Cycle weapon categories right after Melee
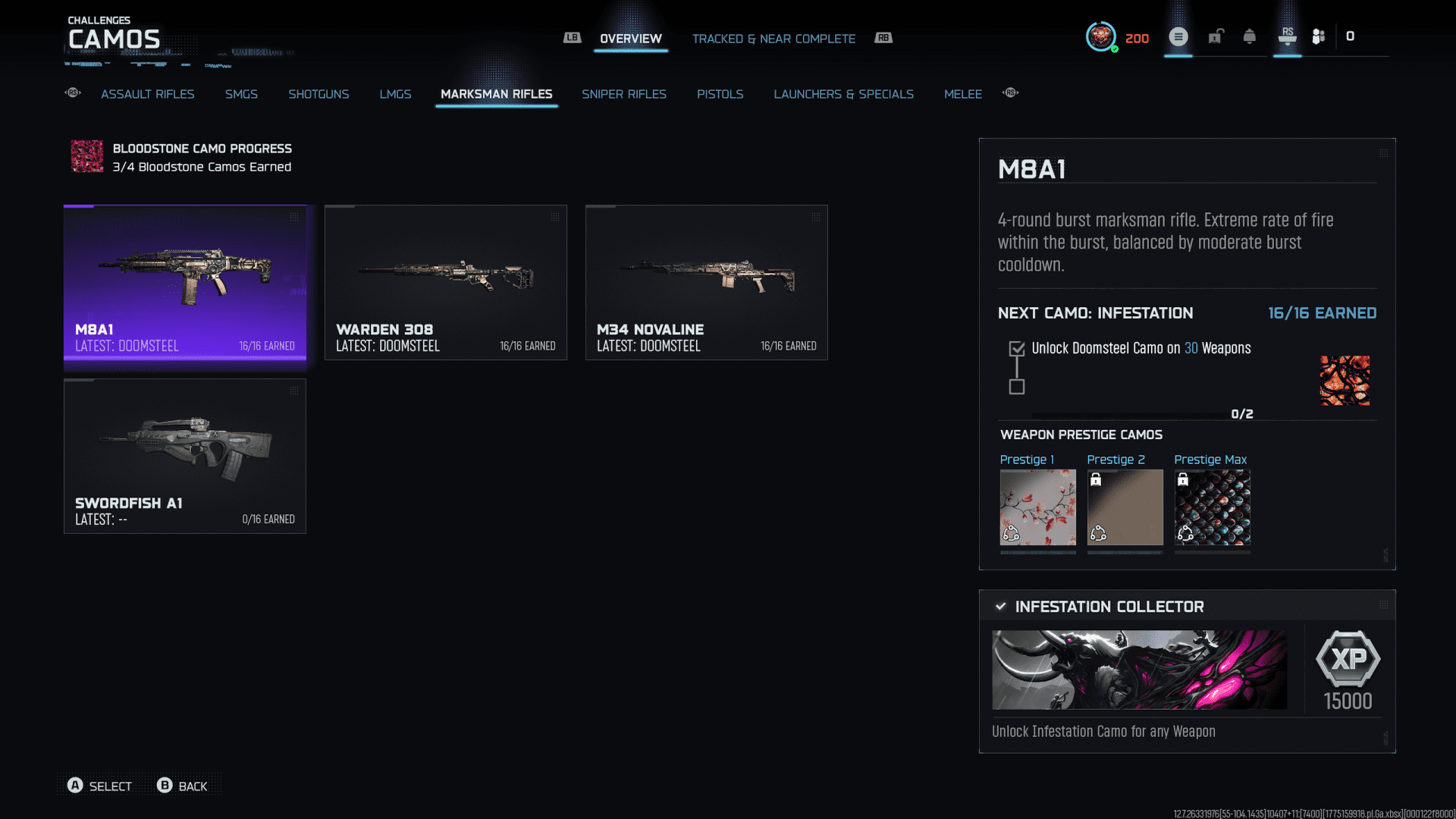The width and height of the screenshot is (1456, 819). (1010, 93)
